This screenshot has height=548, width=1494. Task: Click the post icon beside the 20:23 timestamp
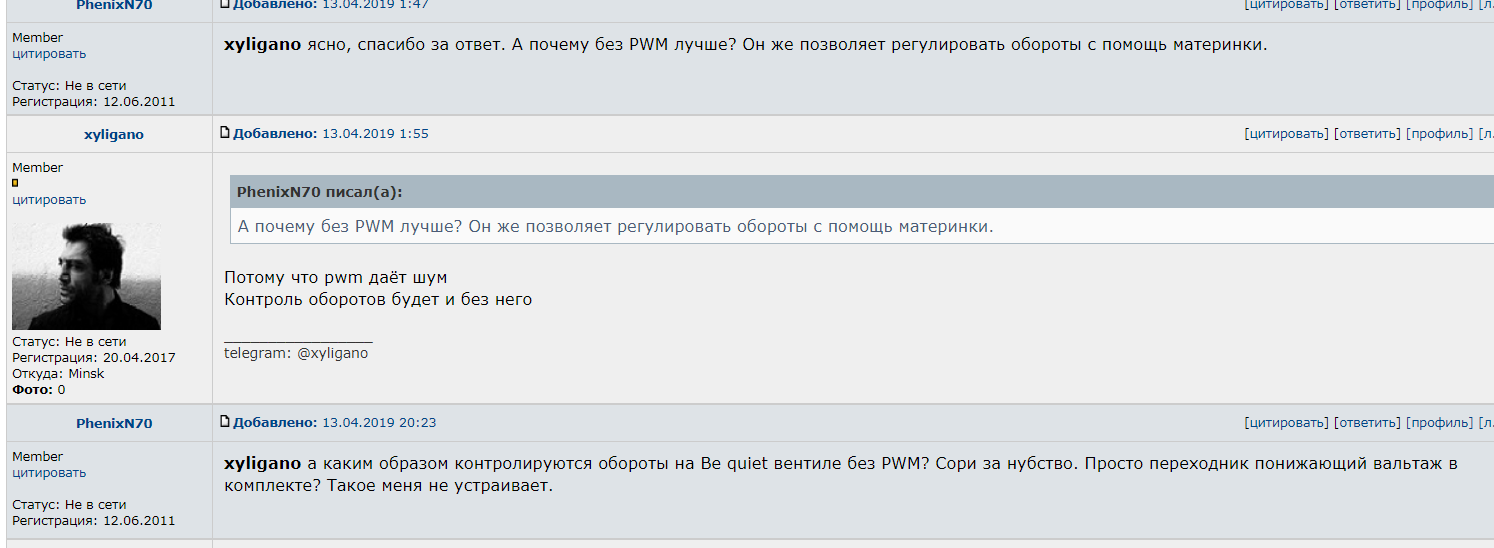(x=225, y=422)
